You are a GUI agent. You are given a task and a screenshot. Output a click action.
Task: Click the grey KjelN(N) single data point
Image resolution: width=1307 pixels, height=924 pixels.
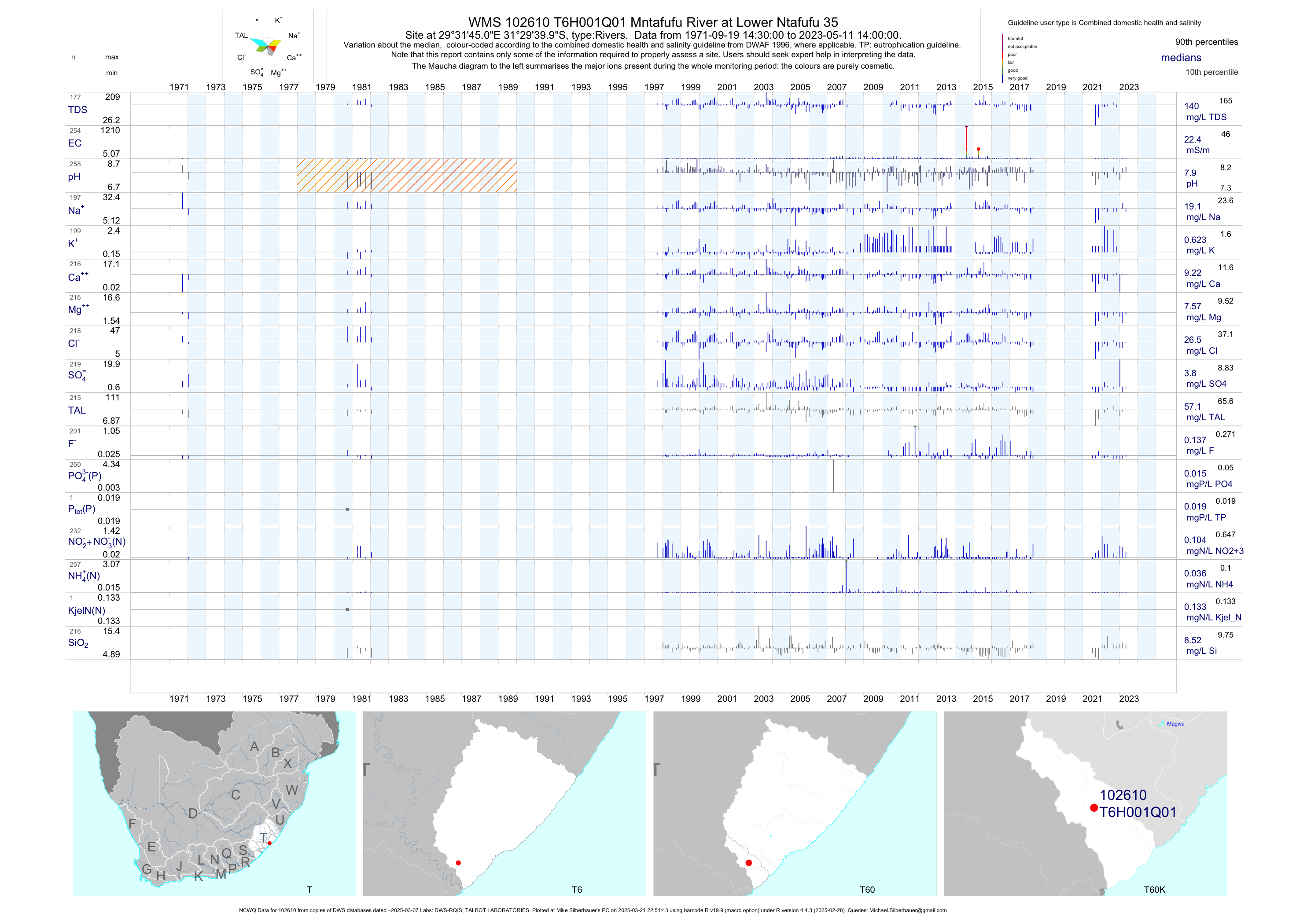pos(347,609)
